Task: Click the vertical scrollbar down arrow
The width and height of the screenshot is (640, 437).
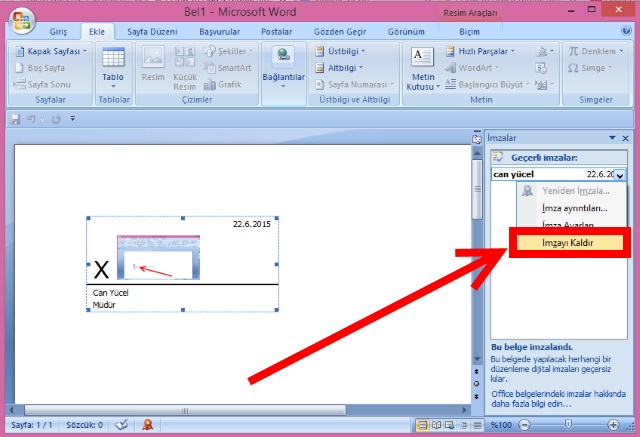Action: [477, 359]
